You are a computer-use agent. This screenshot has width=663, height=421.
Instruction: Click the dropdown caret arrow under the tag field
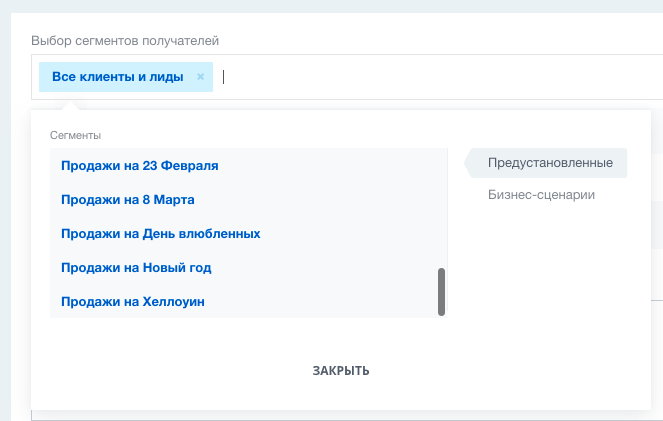point(70,105)
